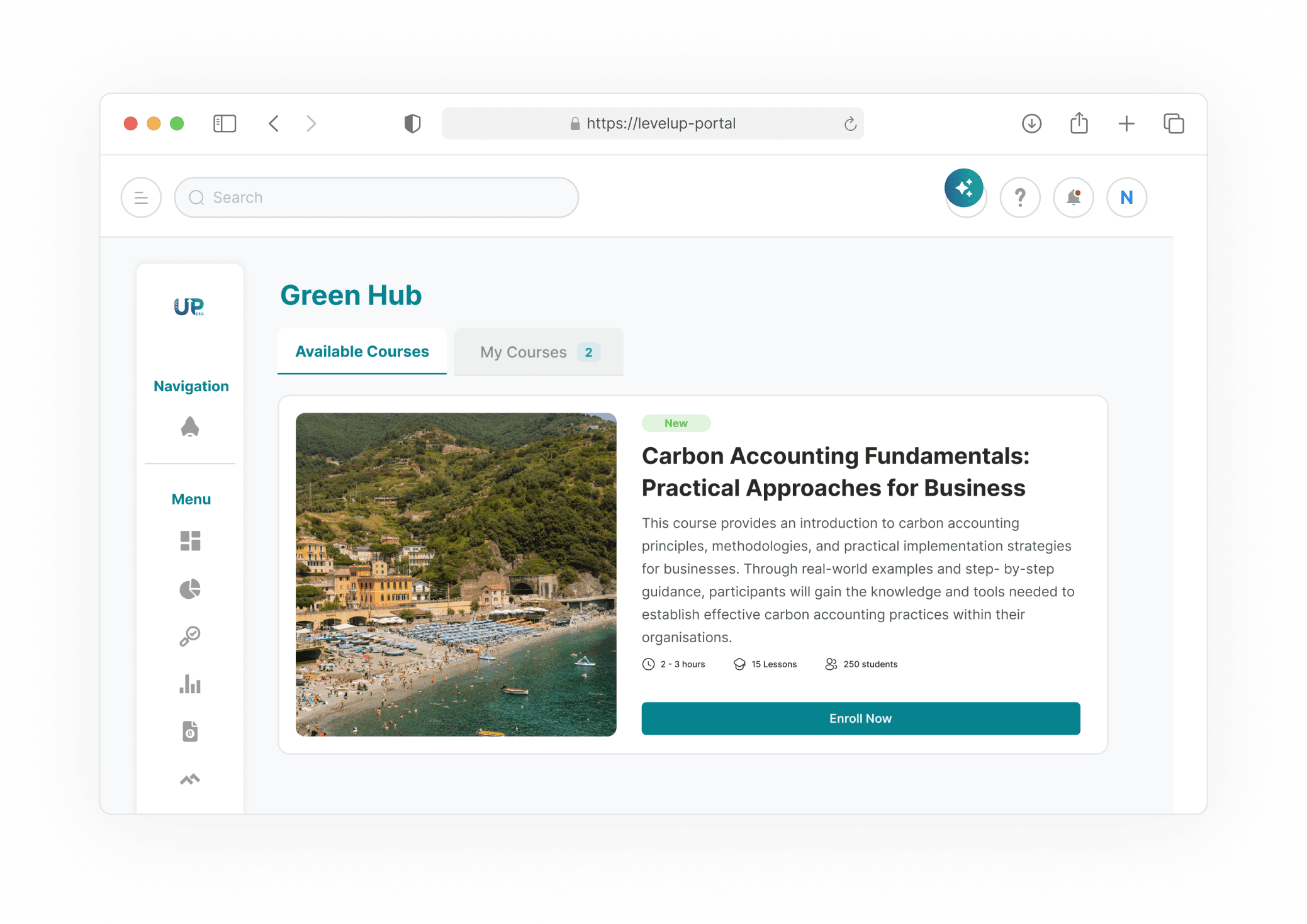1307x924 pixels.
Task: Collapse sidebar with the double chevron icon
Action: [190, 779]
